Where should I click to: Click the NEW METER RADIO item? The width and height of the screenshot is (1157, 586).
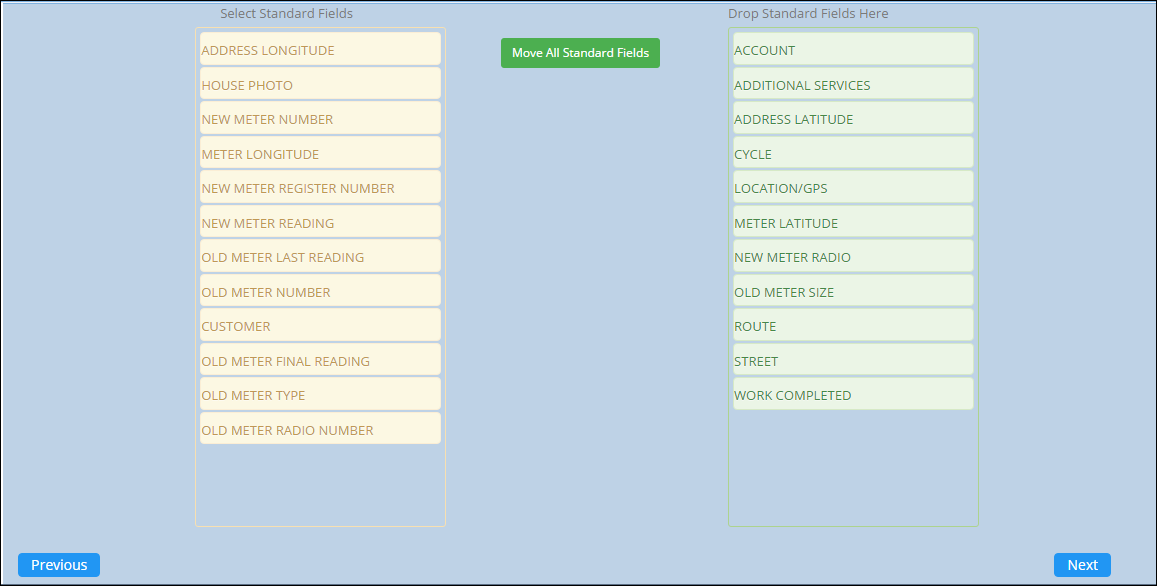click(853, 257)
